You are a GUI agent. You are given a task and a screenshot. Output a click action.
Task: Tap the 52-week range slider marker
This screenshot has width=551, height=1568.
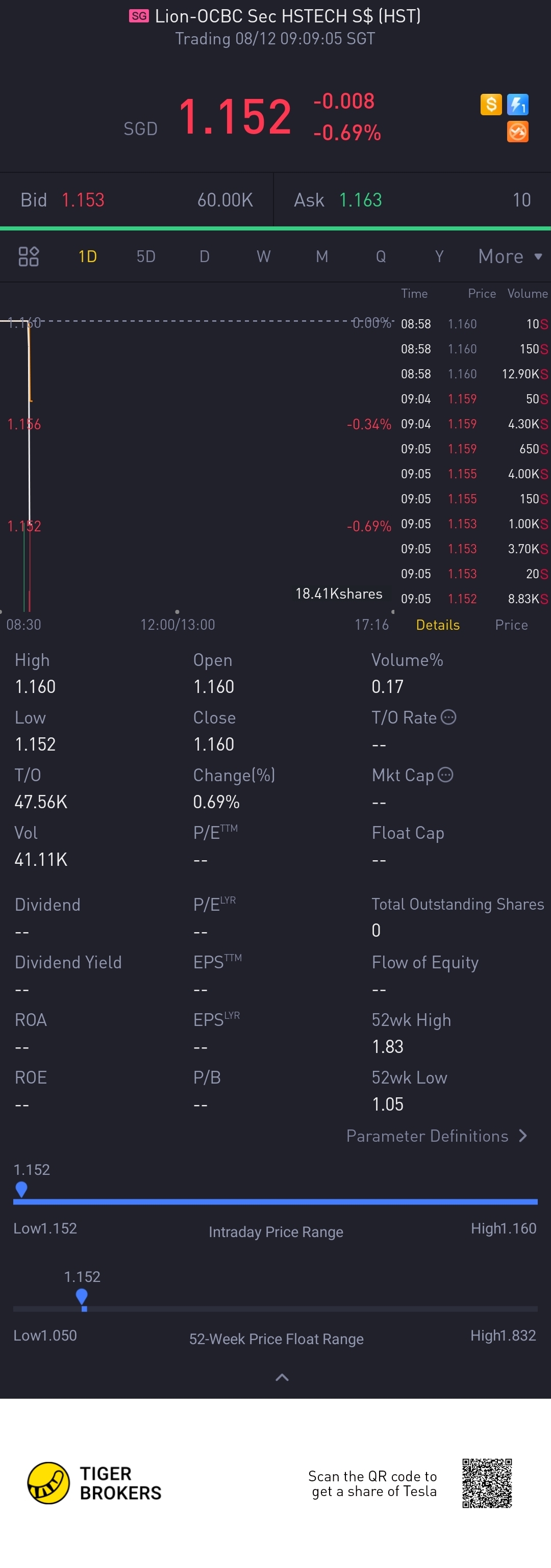[x=82, y=1297]
